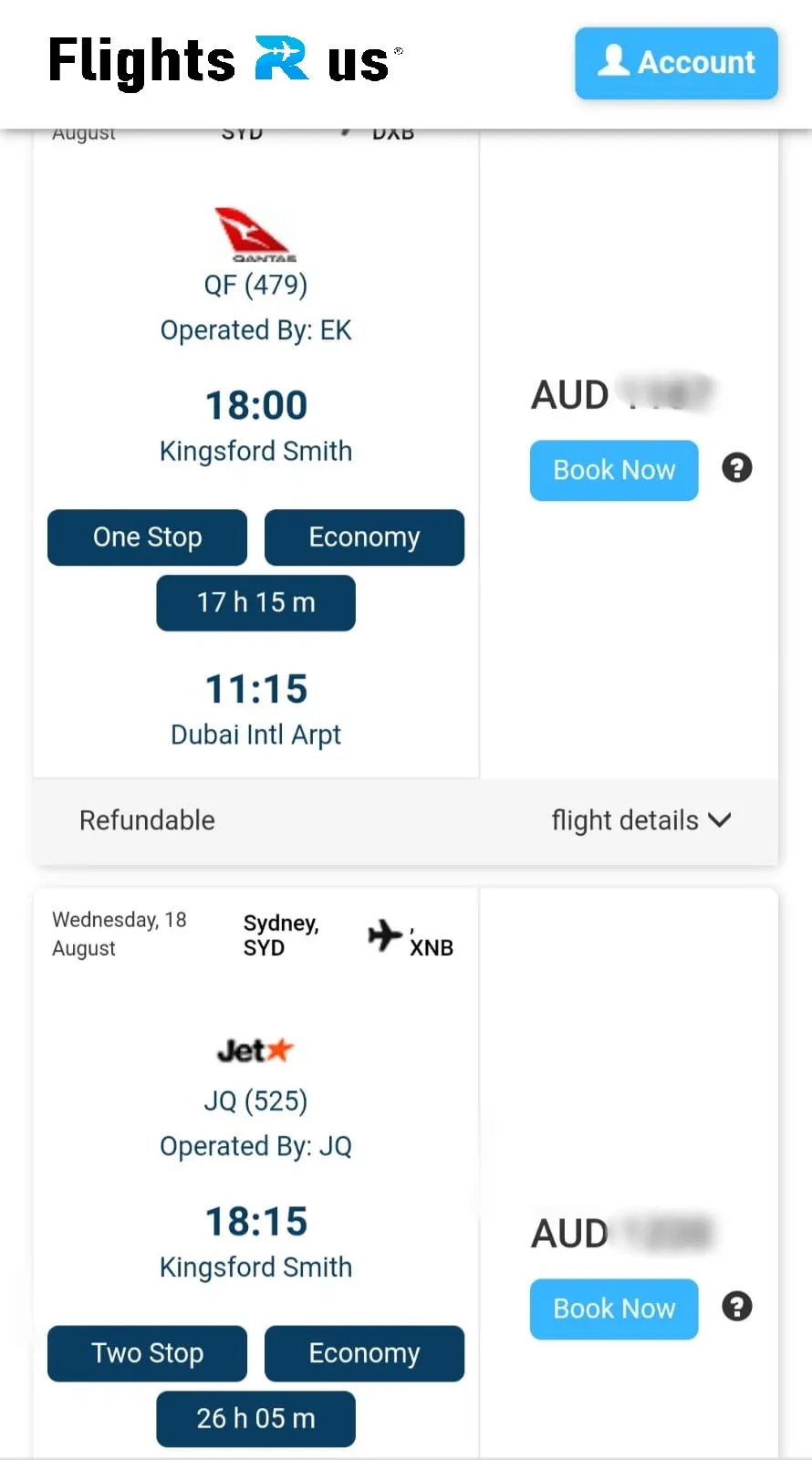The image size is (812, 1460).
Task: Book the Jetstar JQ 525 flight
Action: tap(614, 1309)
